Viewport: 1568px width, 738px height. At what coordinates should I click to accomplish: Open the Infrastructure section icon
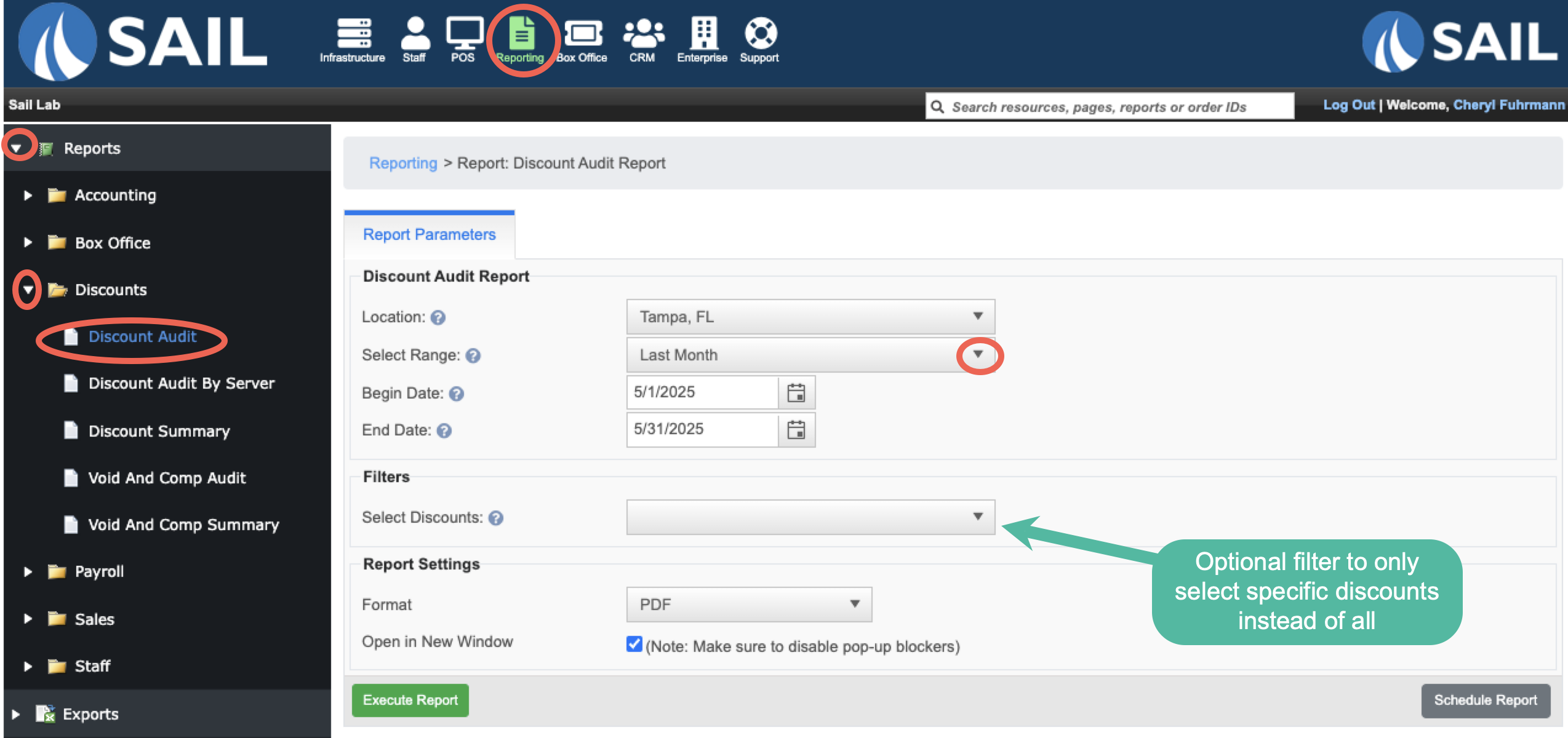click(x=353, y=33)
